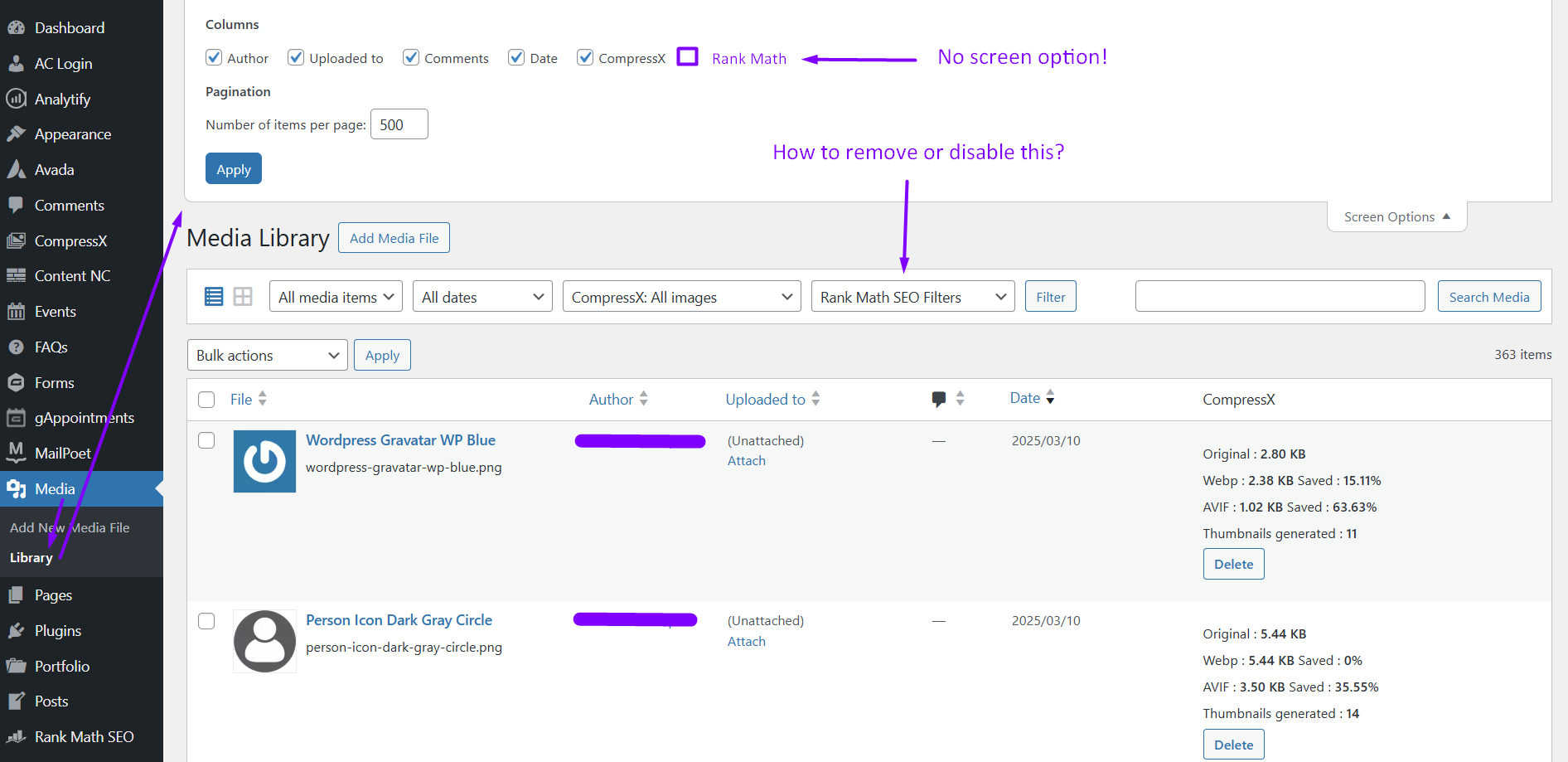1568x762 pixels.
Task: Open the Person Icon Dark Gray Circle link
Action: 399,620
